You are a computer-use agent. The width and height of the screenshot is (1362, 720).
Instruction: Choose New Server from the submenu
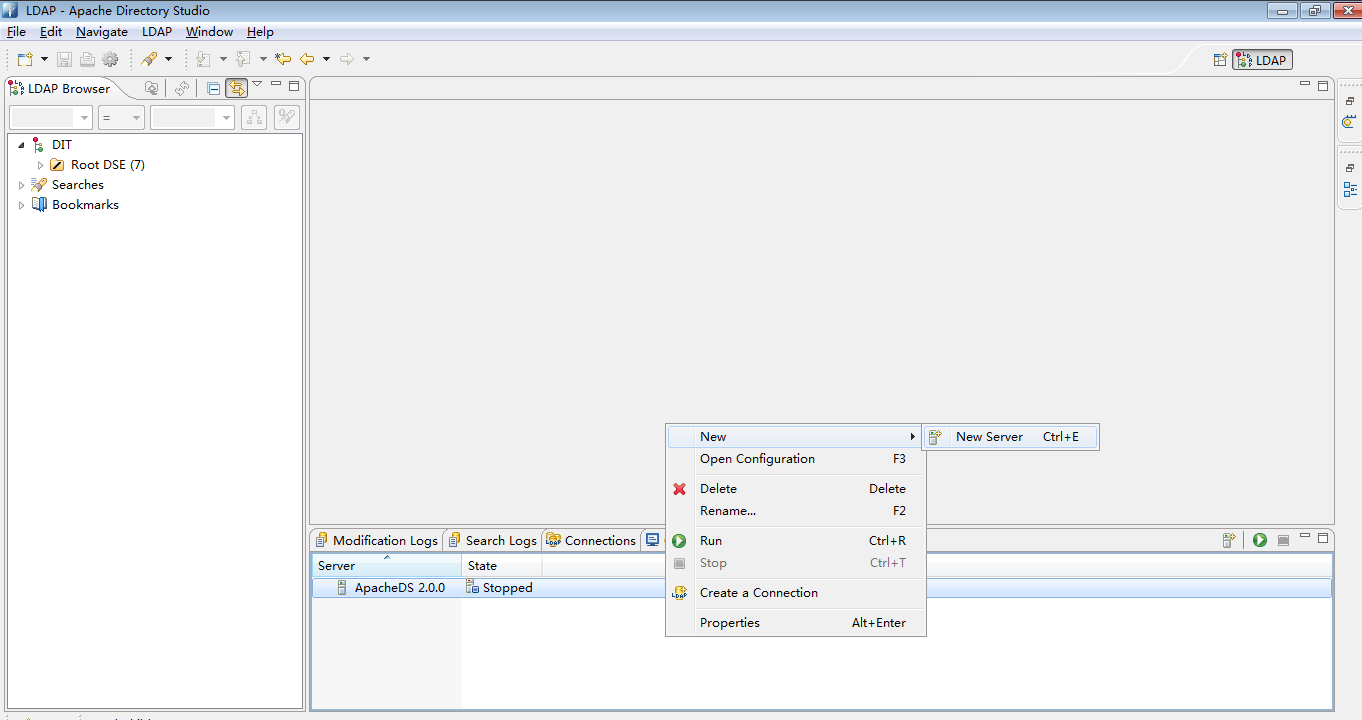[x=1010, y=437]
